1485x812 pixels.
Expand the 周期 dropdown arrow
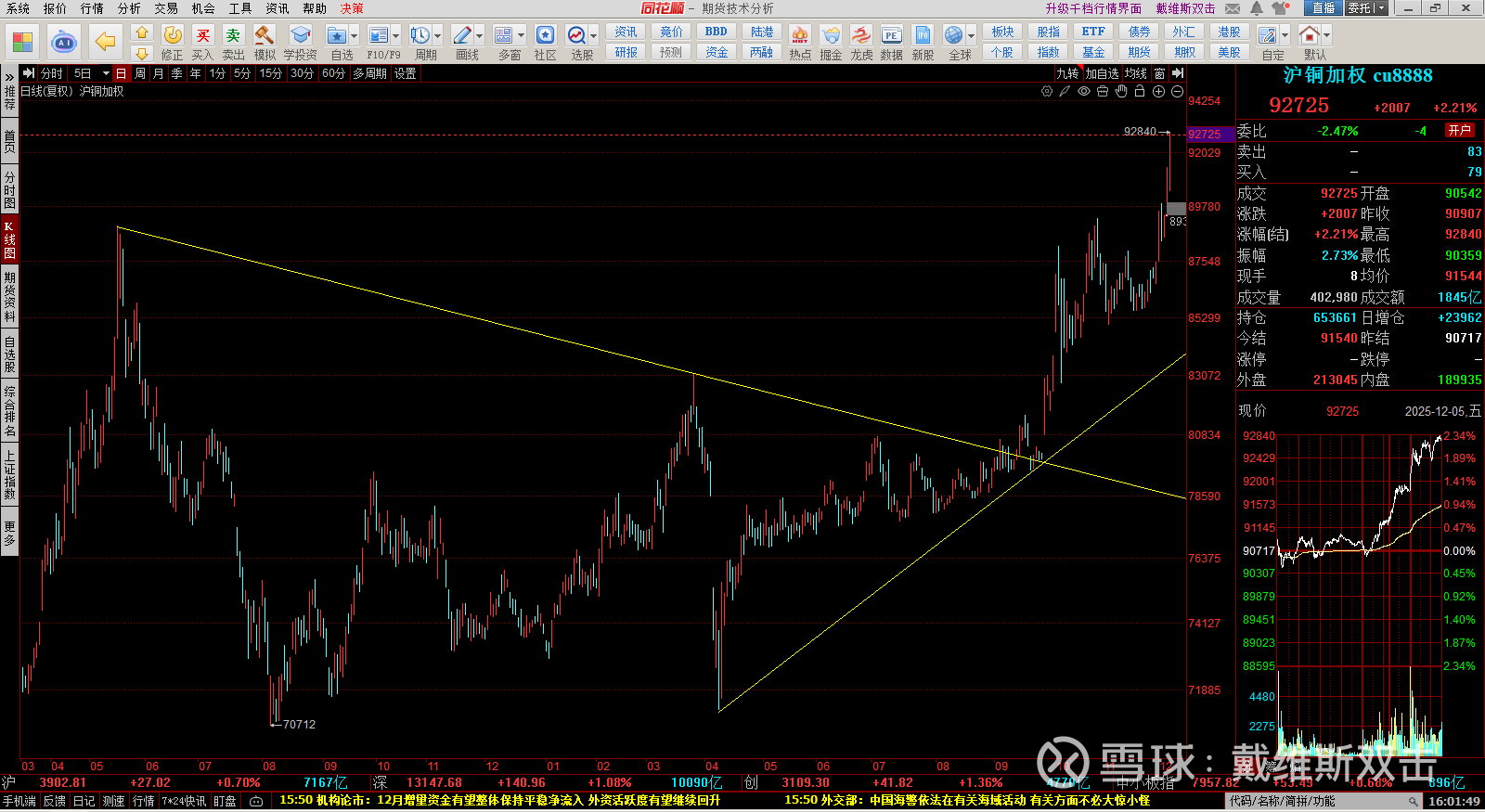coord(438,36)
